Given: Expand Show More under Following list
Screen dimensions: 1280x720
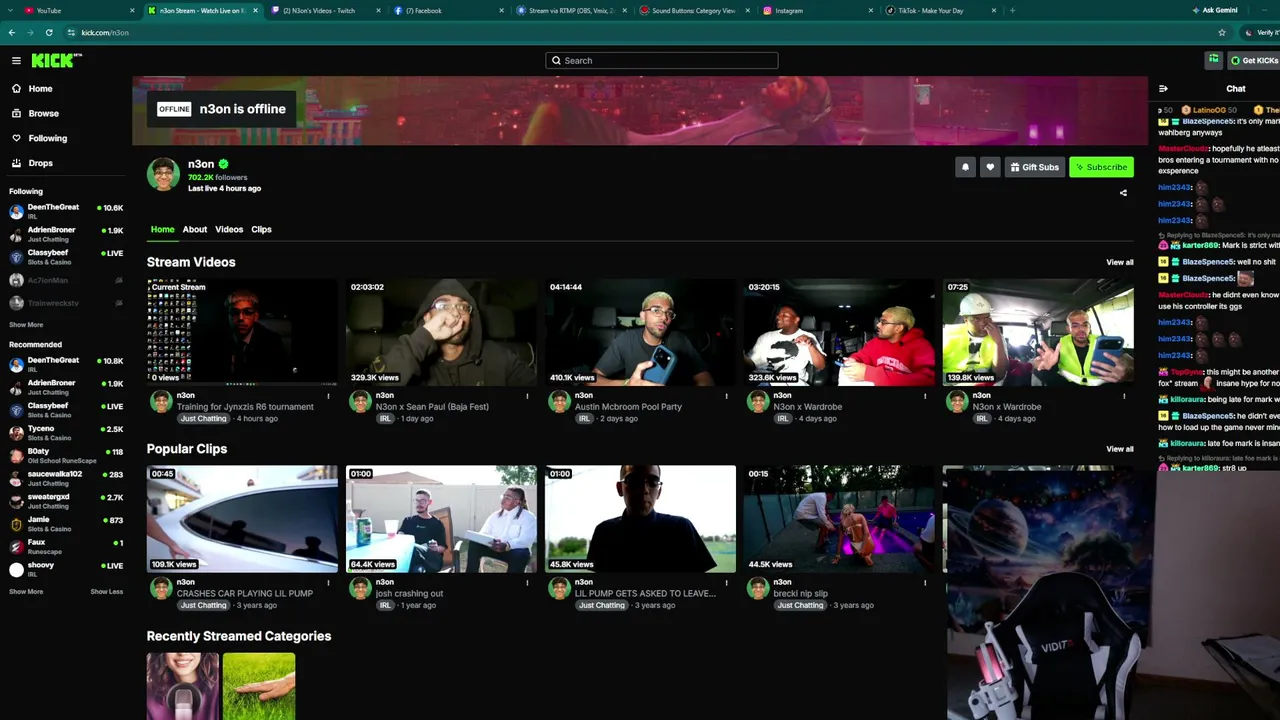Looking at the screenshot, I should coord(26,325).
